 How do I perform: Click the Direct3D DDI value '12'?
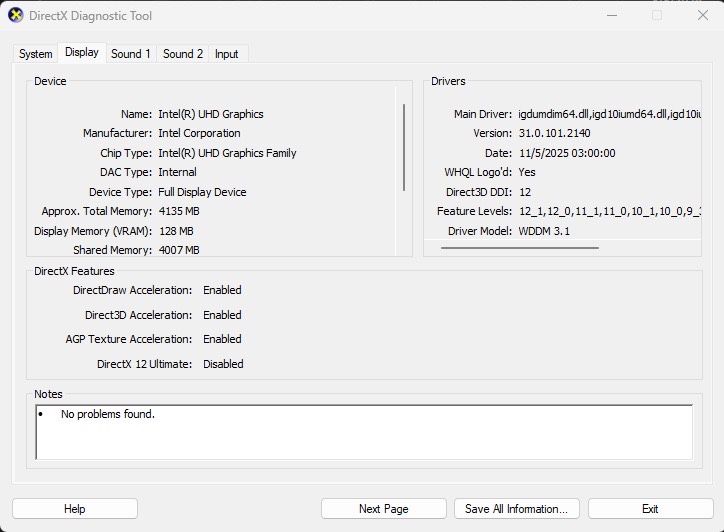(525, 192)
